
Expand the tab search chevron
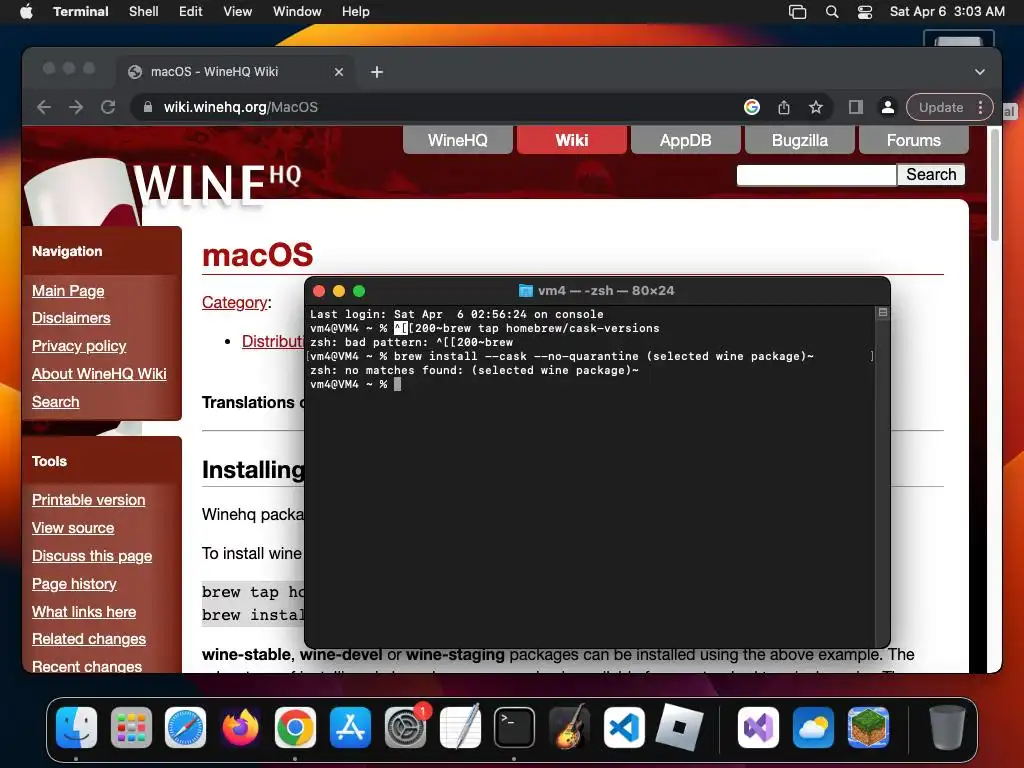click(x=980, y=72)
